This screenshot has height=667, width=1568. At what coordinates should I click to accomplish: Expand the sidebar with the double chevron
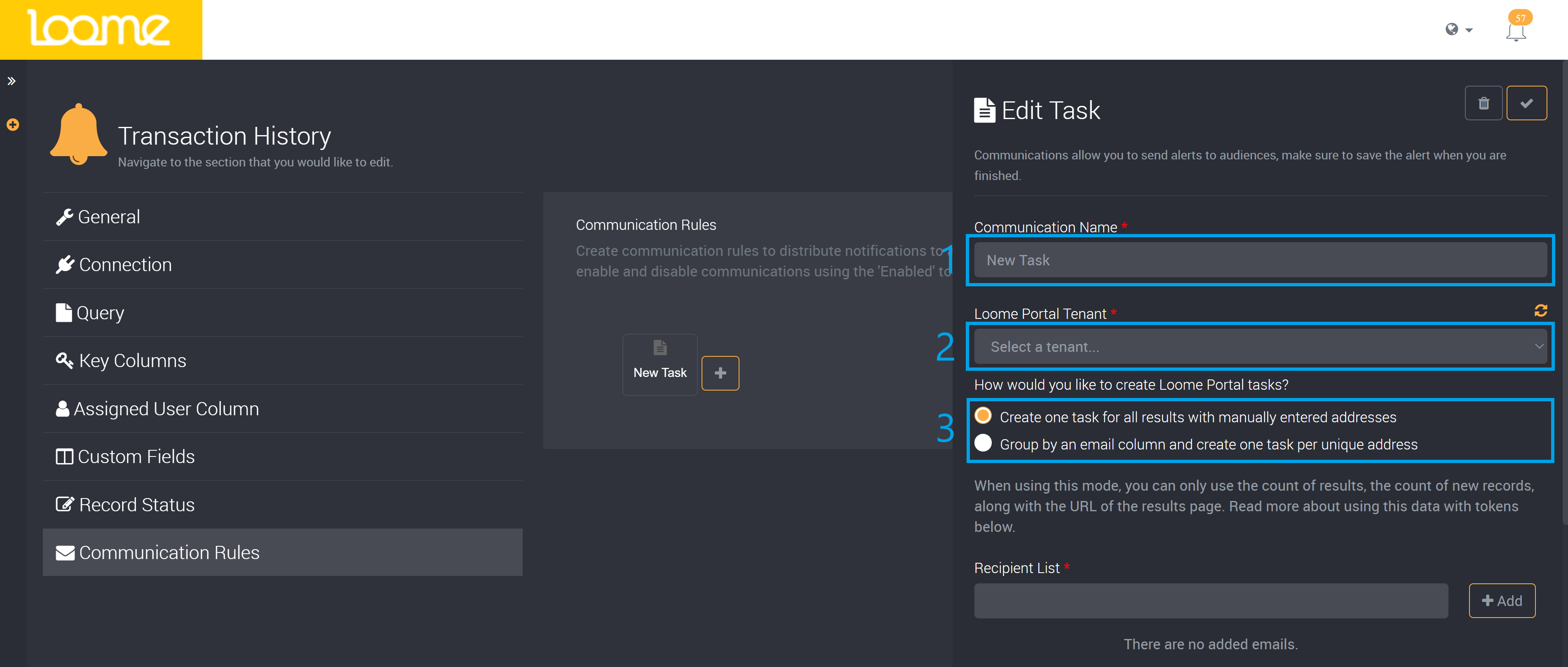(x=12, y=80)
